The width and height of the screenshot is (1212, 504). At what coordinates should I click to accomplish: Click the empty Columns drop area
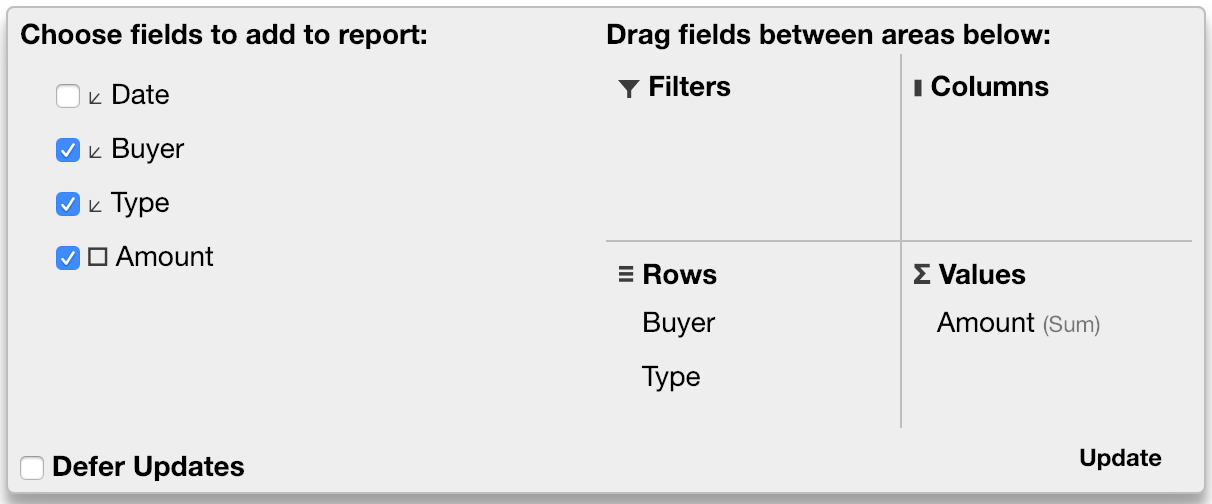coord(1046,170)
